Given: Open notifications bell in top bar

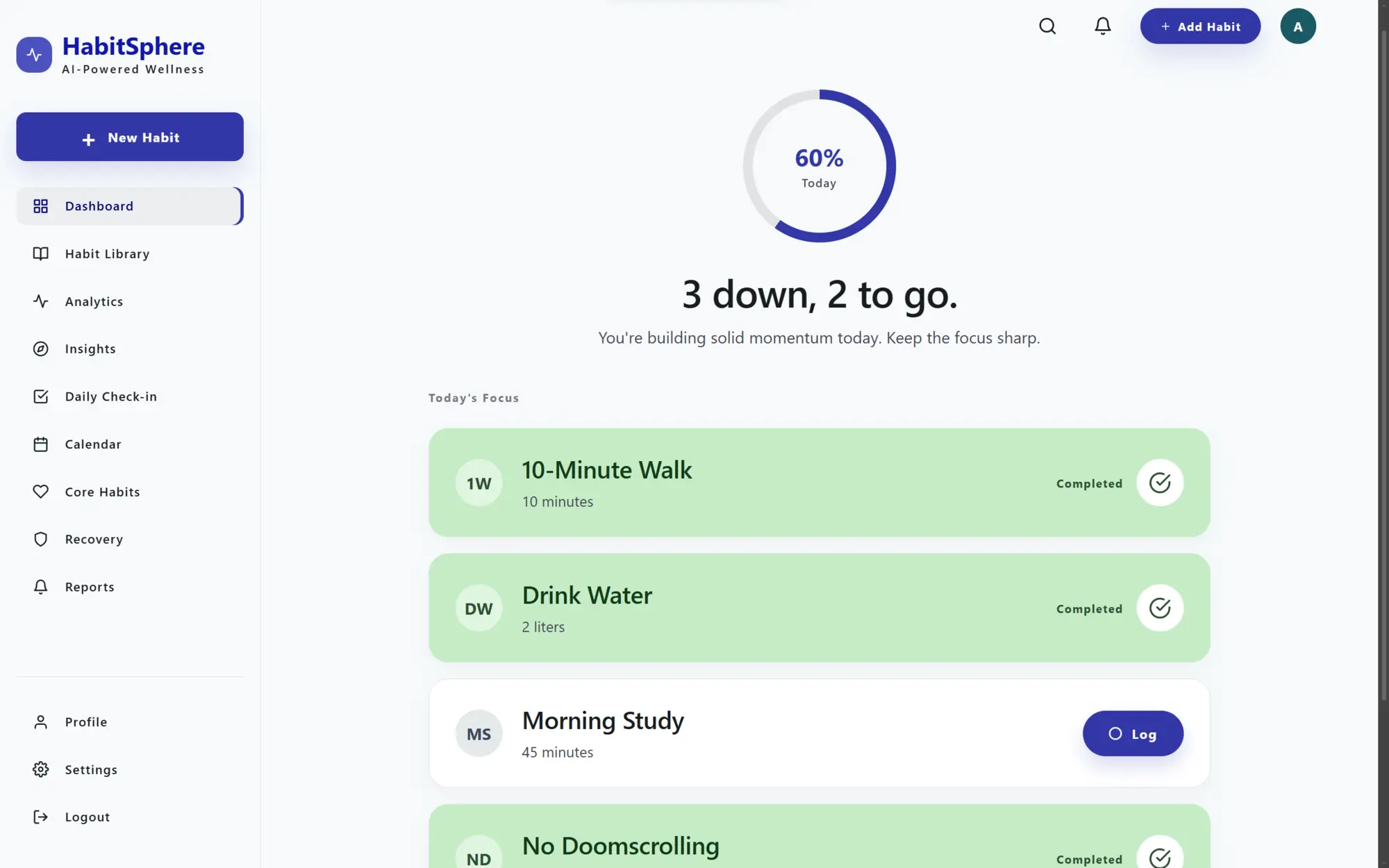Looking at the screenshot, I should (1103, 26).
